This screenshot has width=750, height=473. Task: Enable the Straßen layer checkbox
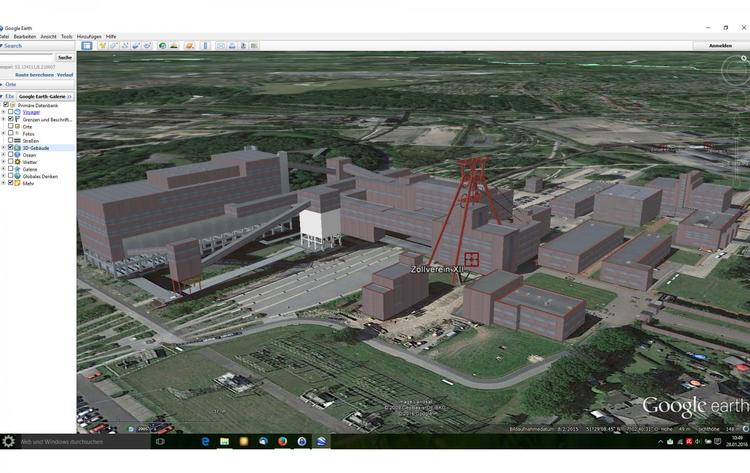point(11,141)
